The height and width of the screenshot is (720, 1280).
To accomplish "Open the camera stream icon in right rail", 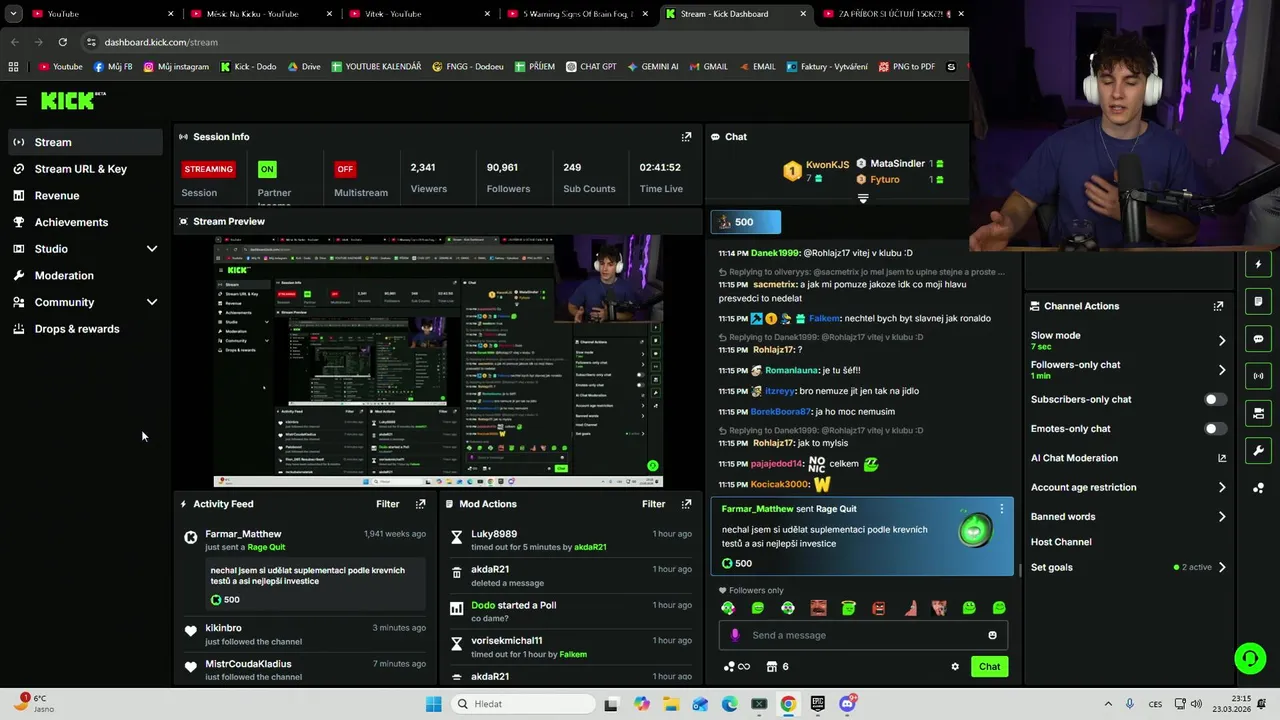I will point(1258,413).
